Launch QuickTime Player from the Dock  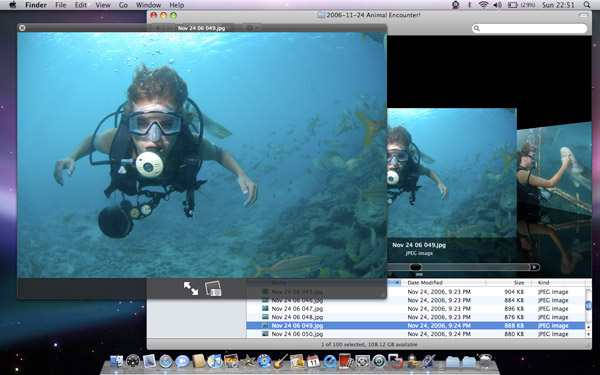(x=329, y=361)
